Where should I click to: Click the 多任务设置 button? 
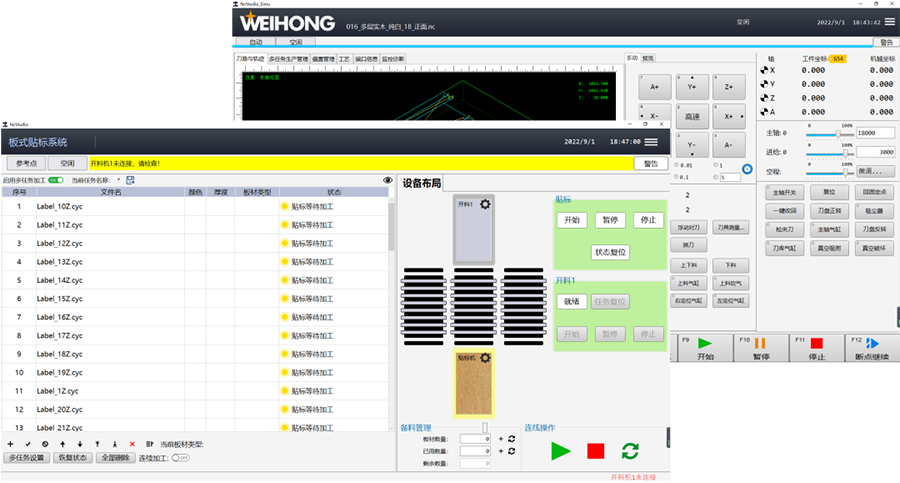click(x=27, y=458)
